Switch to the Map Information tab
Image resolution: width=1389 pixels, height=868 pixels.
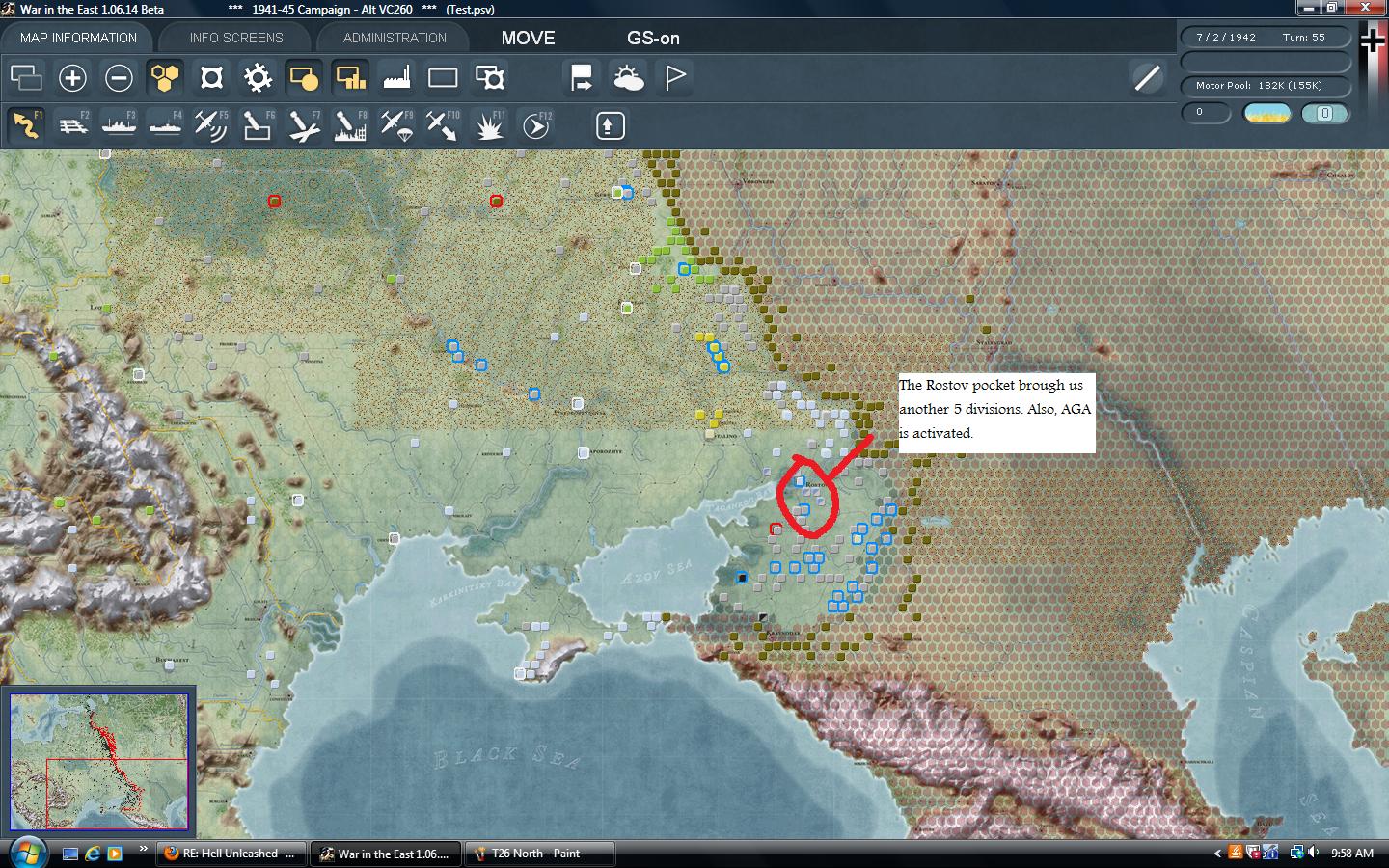79,38
